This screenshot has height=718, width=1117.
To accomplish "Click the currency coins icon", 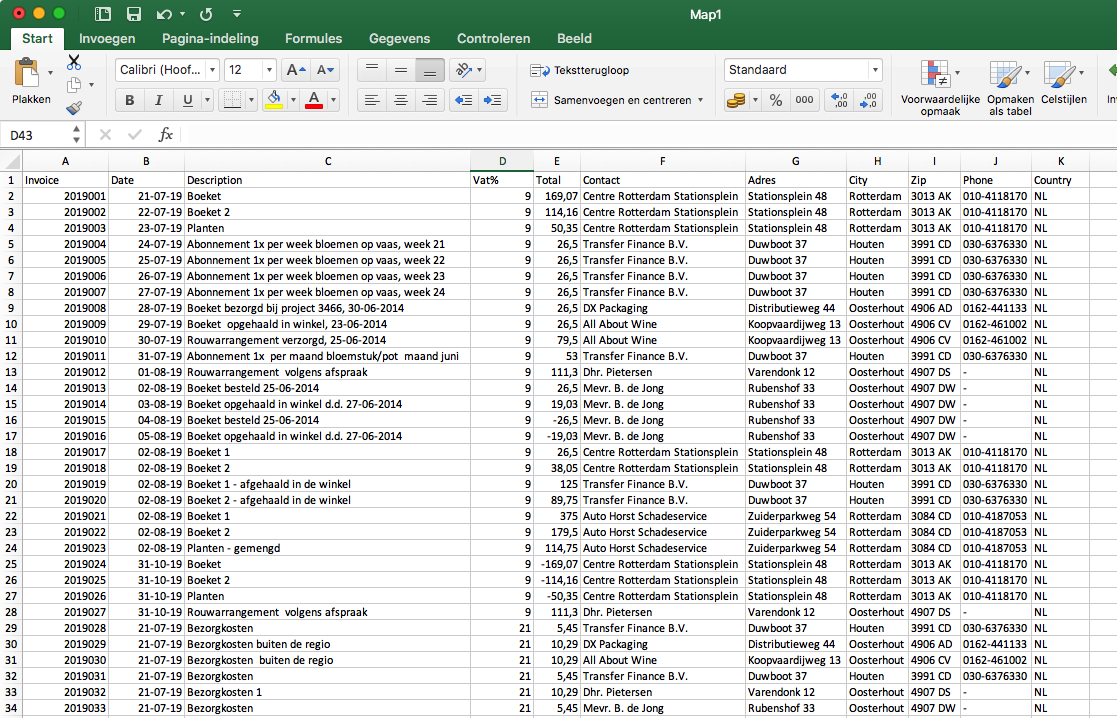I will (736, 100).
